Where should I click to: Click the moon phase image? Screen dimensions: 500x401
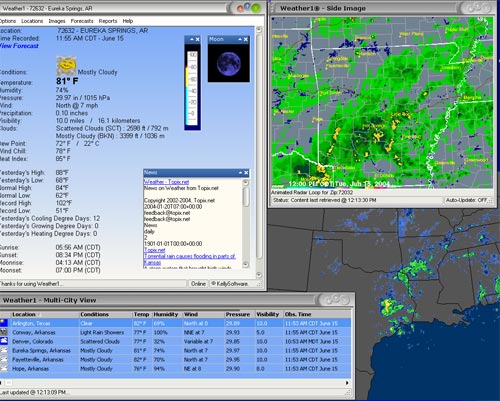229,63
